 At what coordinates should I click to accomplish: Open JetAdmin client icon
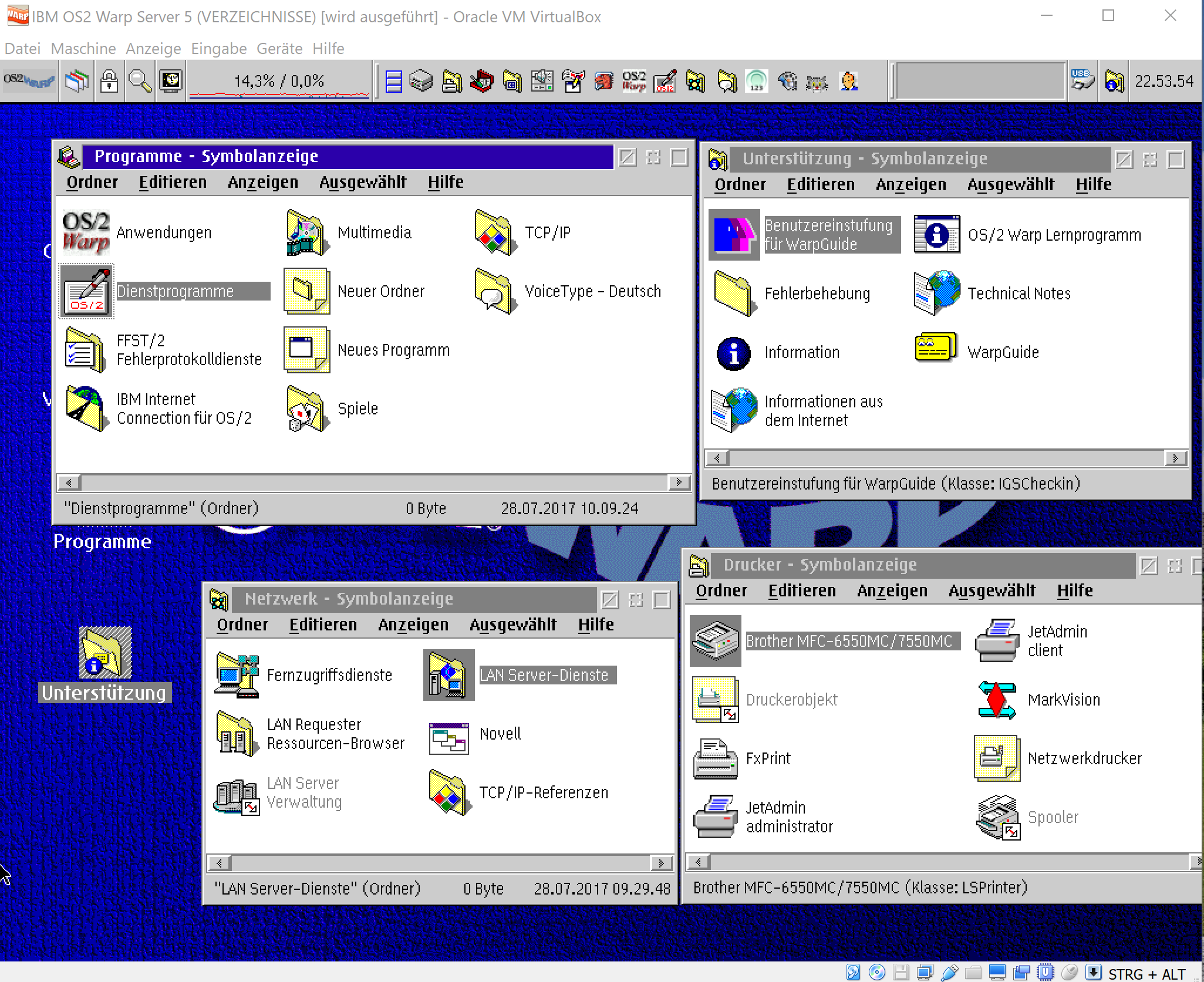click(x=997, y=641)
